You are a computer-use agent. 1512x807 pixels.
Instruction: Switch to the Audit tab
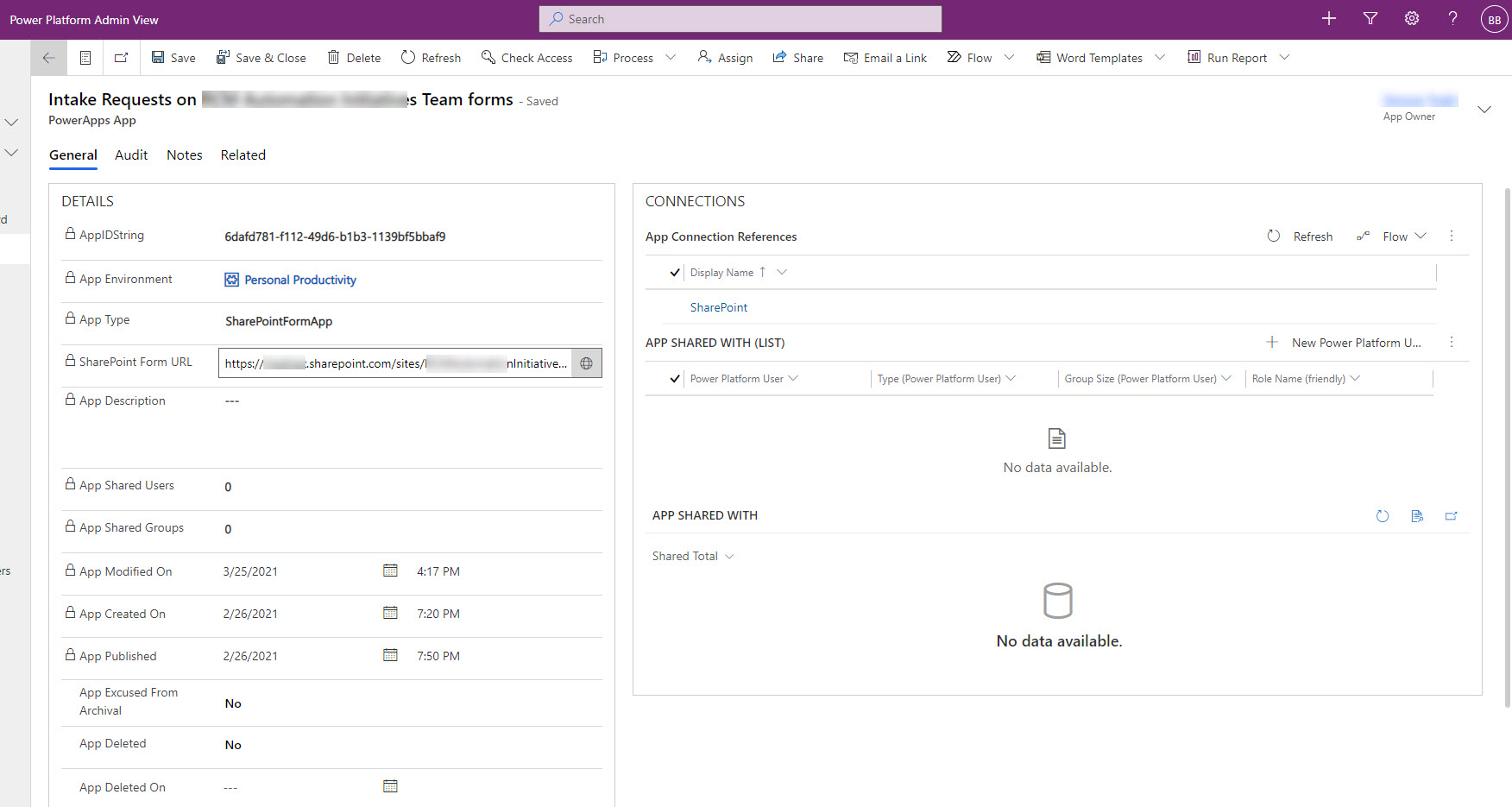131,155
